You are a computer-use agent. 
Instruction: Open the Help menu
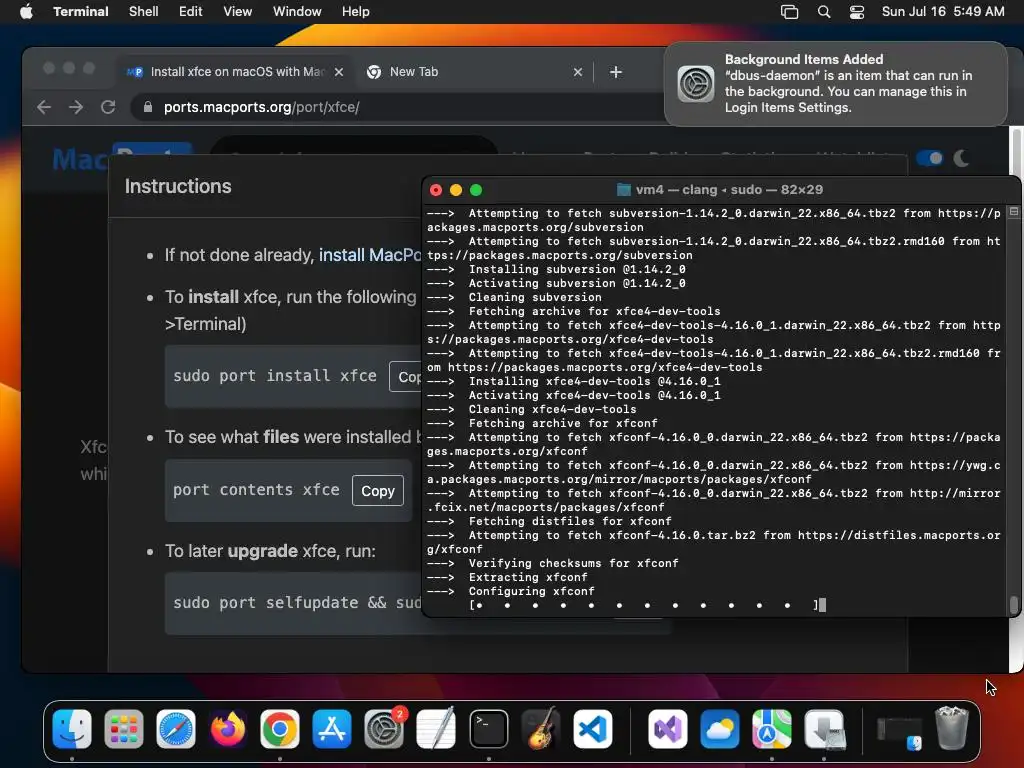point(356,11)
